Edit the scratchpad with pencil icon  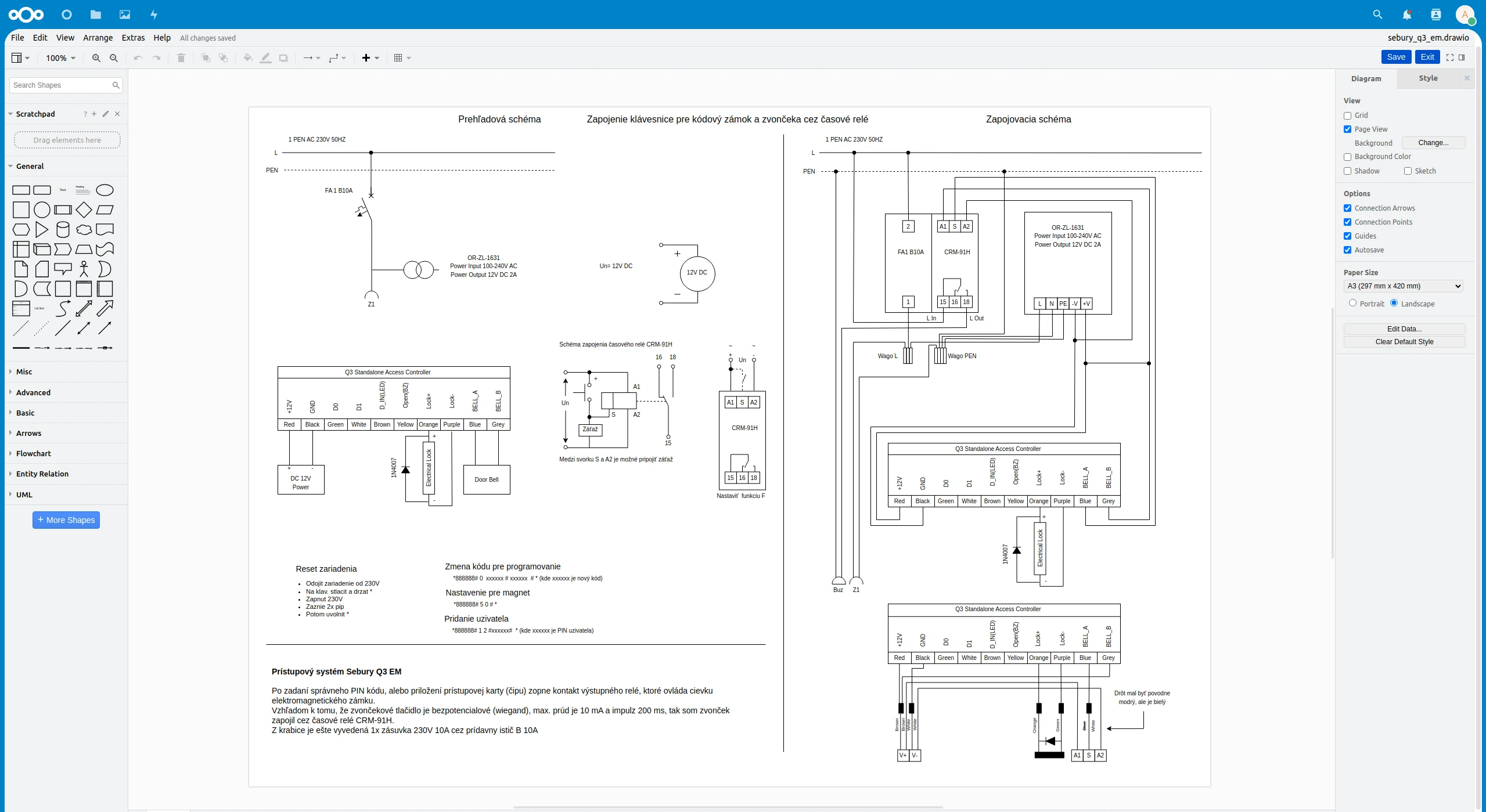(x=106, y=114)
